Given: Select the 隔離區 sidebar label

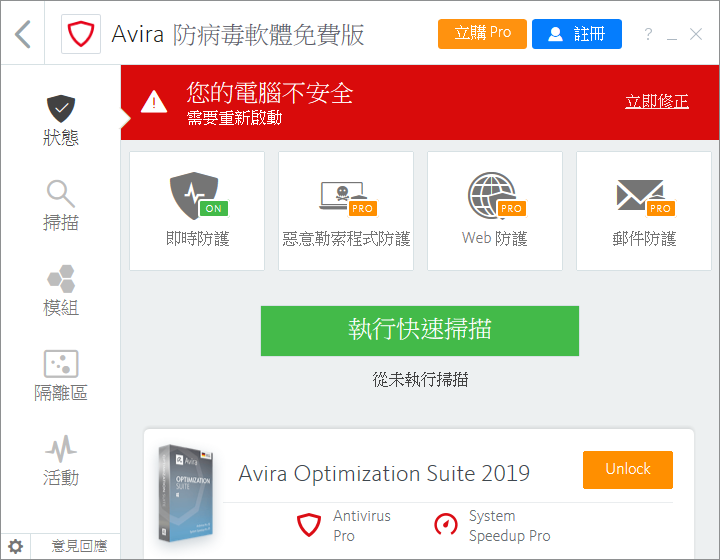Looking at the screenshot, I should click(x=61, y=392).
